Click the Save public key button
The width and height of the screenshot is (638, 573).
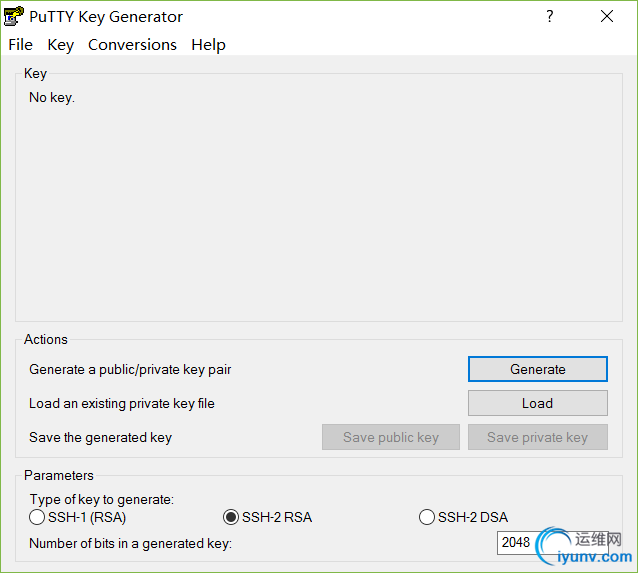(x=391, y=437)
